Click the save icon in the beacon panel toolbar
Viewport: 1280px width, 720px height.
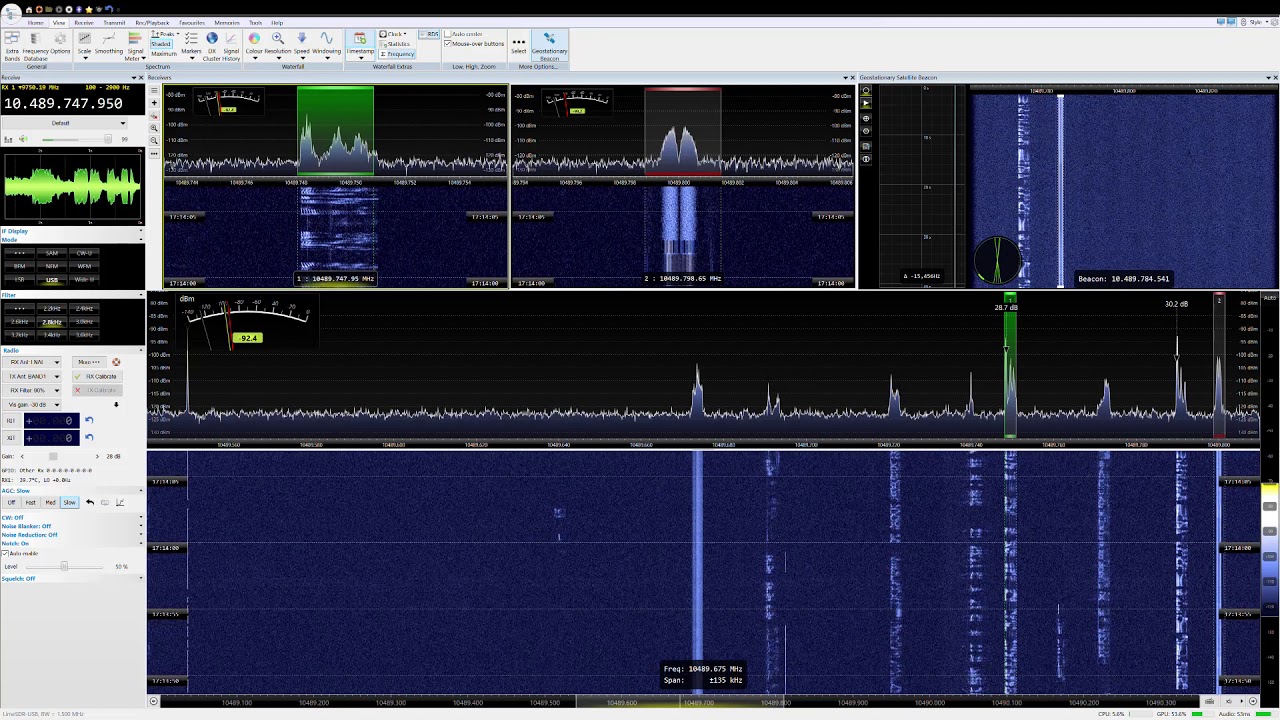[866, 146]
